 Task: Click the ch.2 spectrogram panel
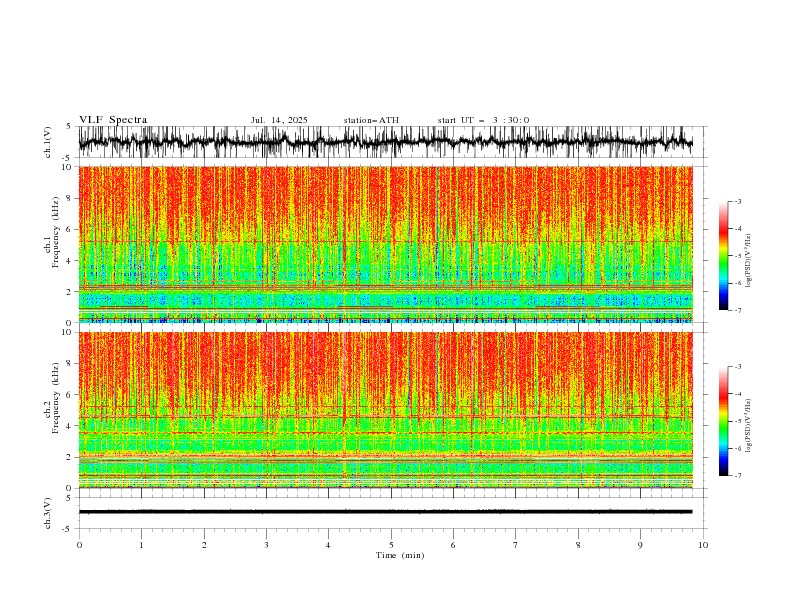(x=385, y=410)
